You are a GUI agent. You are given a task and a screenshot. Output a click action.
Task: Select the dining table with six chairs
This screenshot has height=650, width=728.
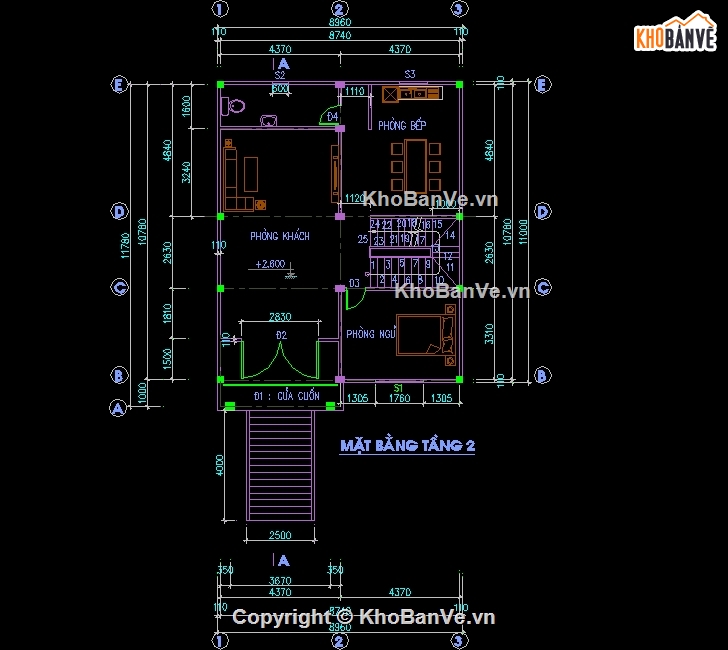(x=416, y=166)
